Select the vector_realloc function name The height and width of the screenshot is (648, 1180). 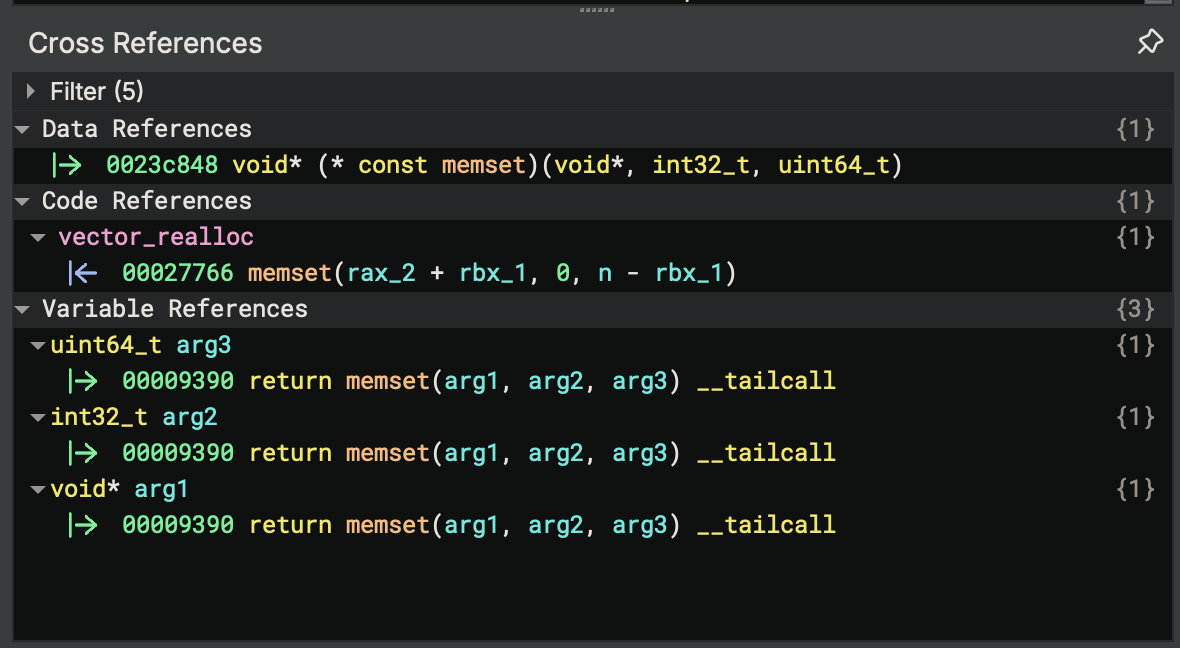[x=156, y=237]
